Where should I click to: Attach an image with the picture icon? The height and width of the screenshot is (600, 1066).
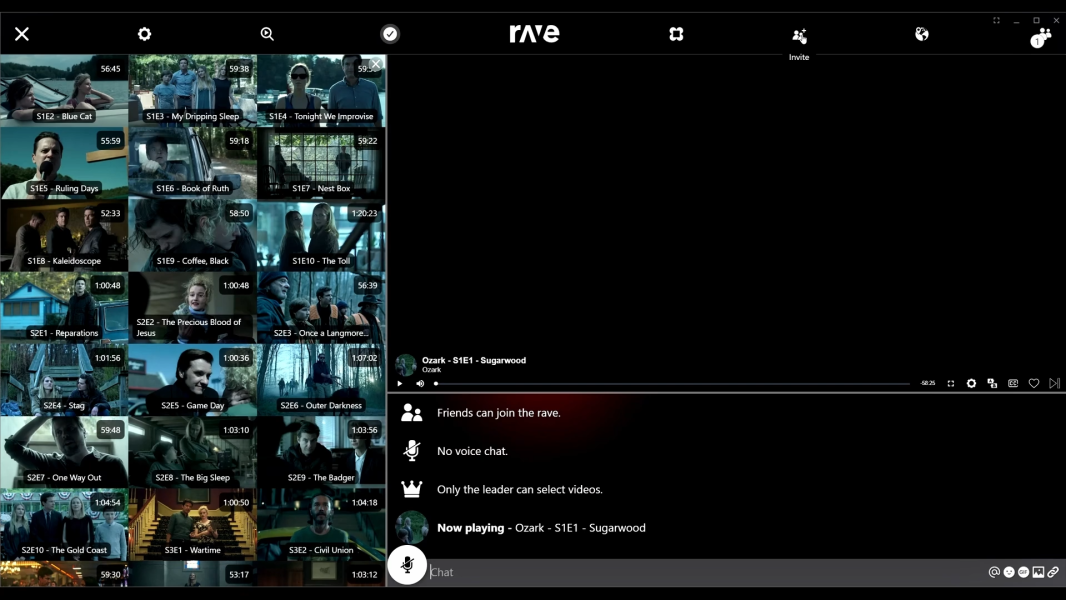click(x=1038, y=572)
